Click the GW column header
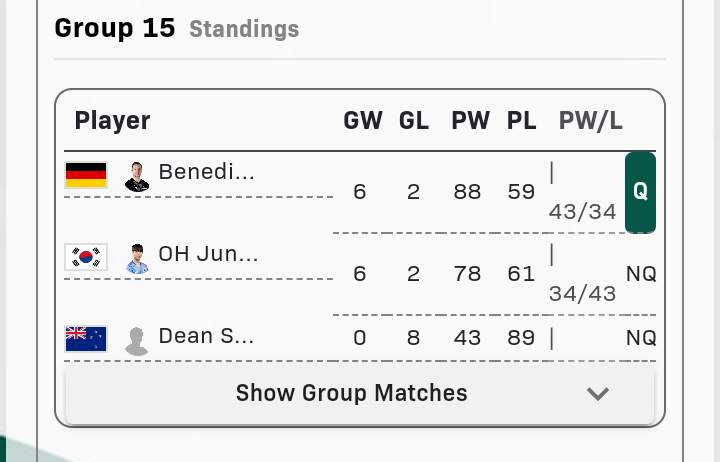Screen dimensions: 720x462 point(363,121)
